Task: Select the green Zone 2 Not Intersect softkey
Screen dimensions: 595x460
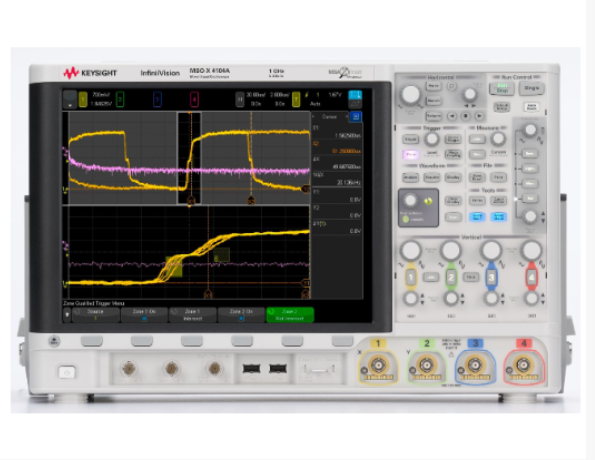Action: 290,315
